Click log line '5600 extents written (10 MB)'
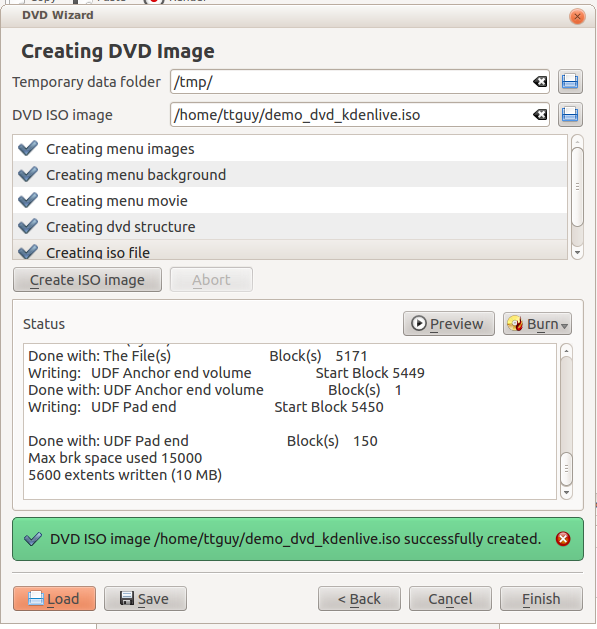The image size is (597, 629). click(x=125, y=475)
